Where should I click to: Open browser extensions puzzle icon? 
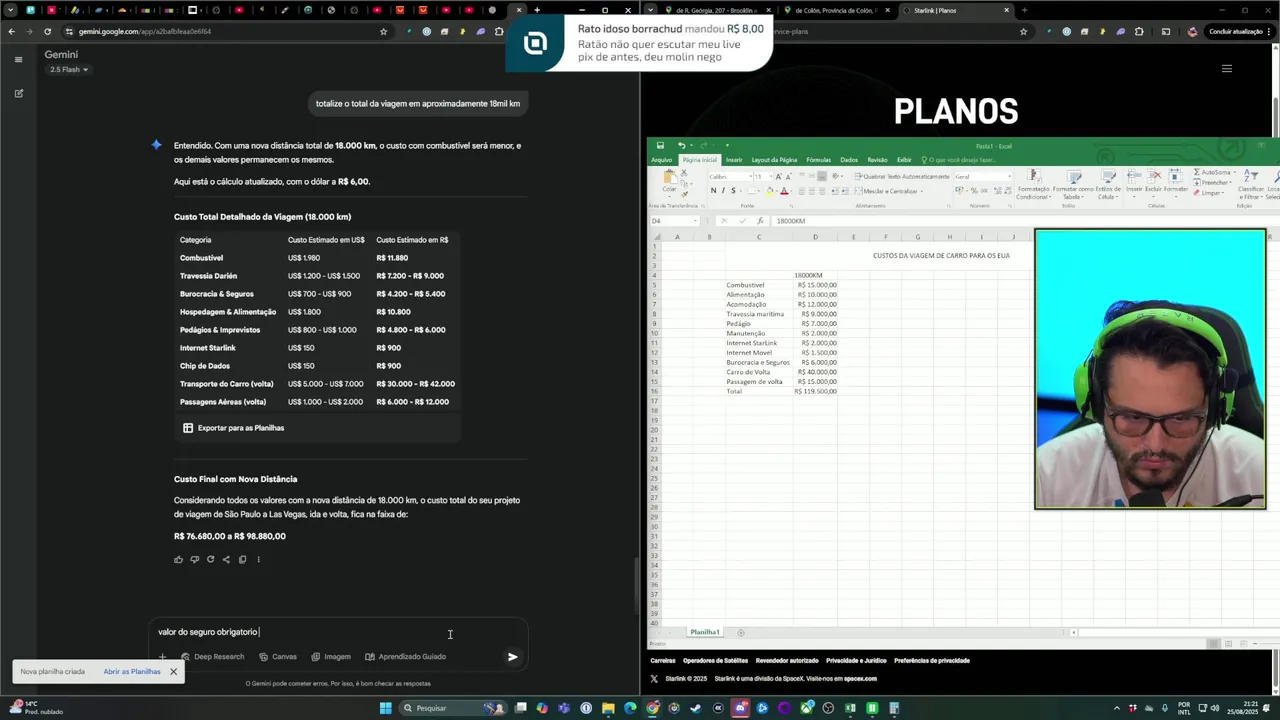499,31
